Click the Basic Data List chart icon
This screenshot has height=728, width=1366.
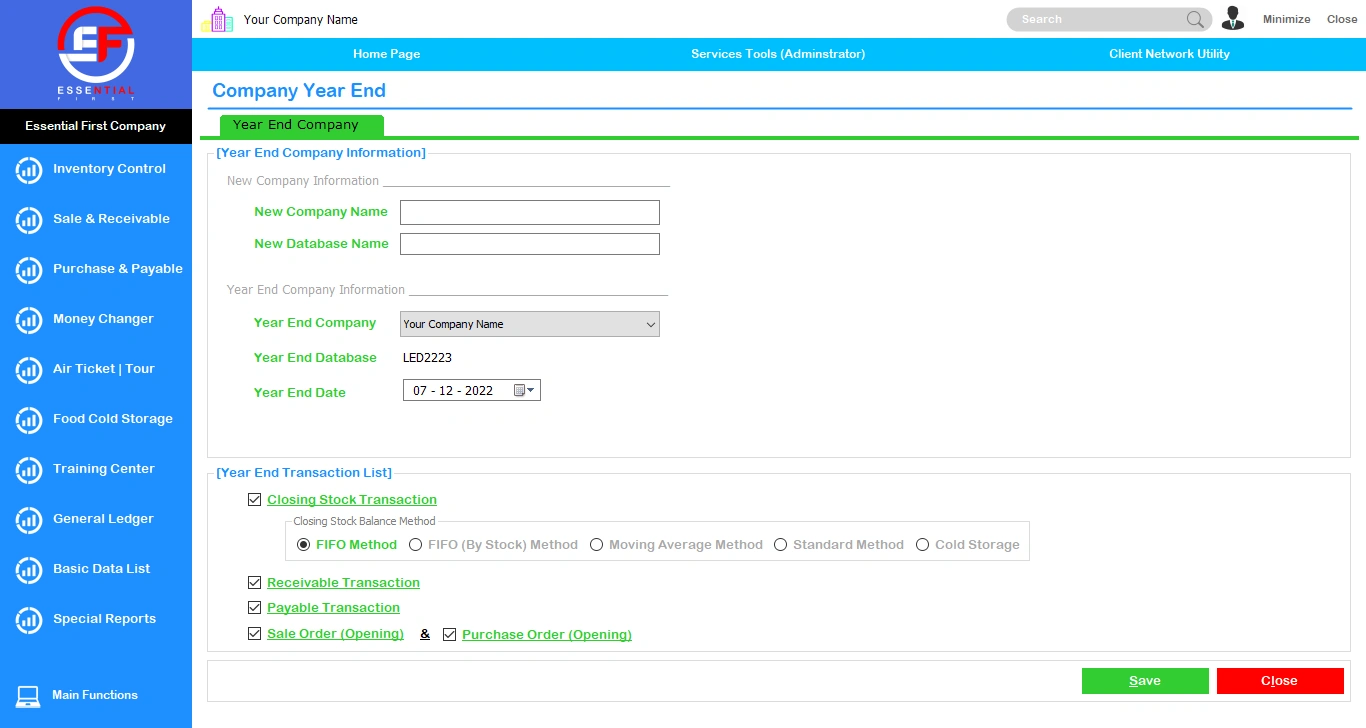[x=29, y=570]
